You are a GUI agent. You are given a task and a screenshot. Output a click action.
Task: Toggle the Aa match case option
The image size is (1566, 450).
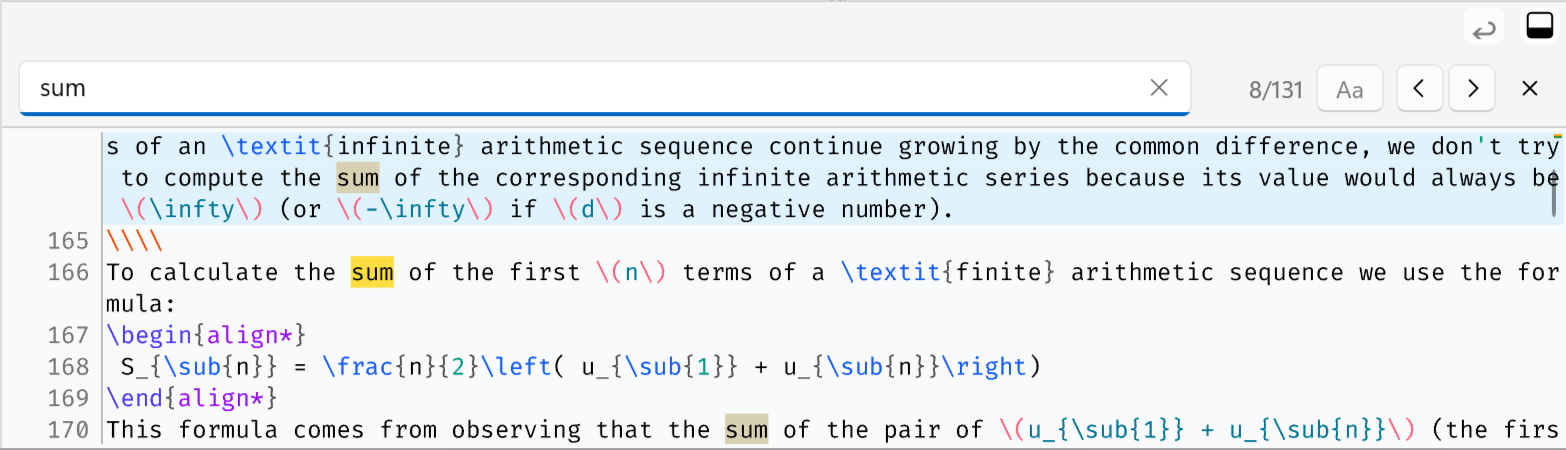tap(1350, 89)
